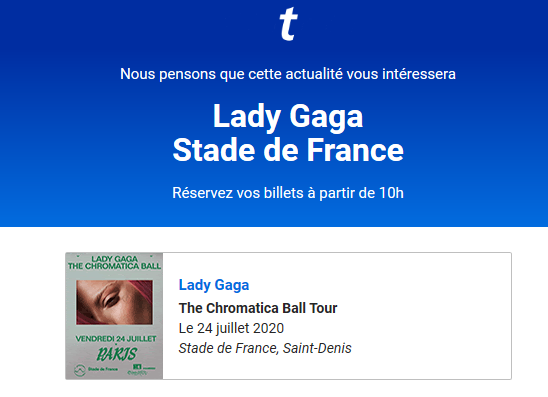Click the face photo inside the poster
The image size is (548, 397).
click(115, 302)
